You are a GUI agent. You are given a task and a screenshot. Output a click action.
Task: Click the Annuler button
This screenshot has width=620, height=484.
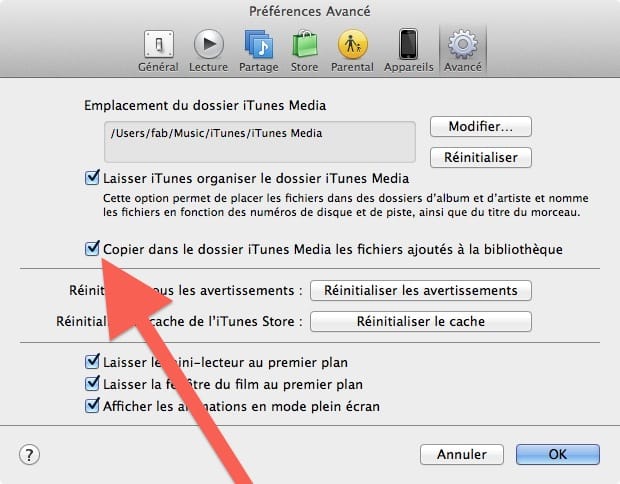(x=461, y=454)
